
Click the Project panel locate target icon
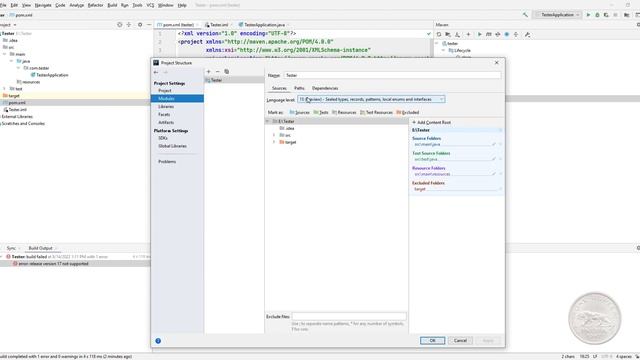point(120,25)
